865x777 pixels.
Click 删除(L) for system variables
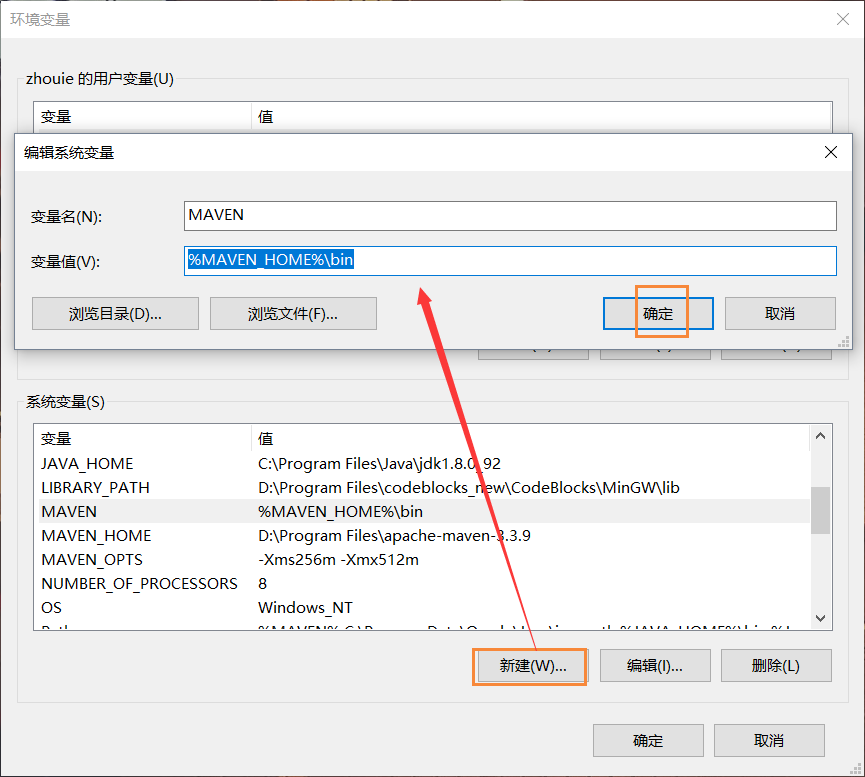click(x=776, y=666)
